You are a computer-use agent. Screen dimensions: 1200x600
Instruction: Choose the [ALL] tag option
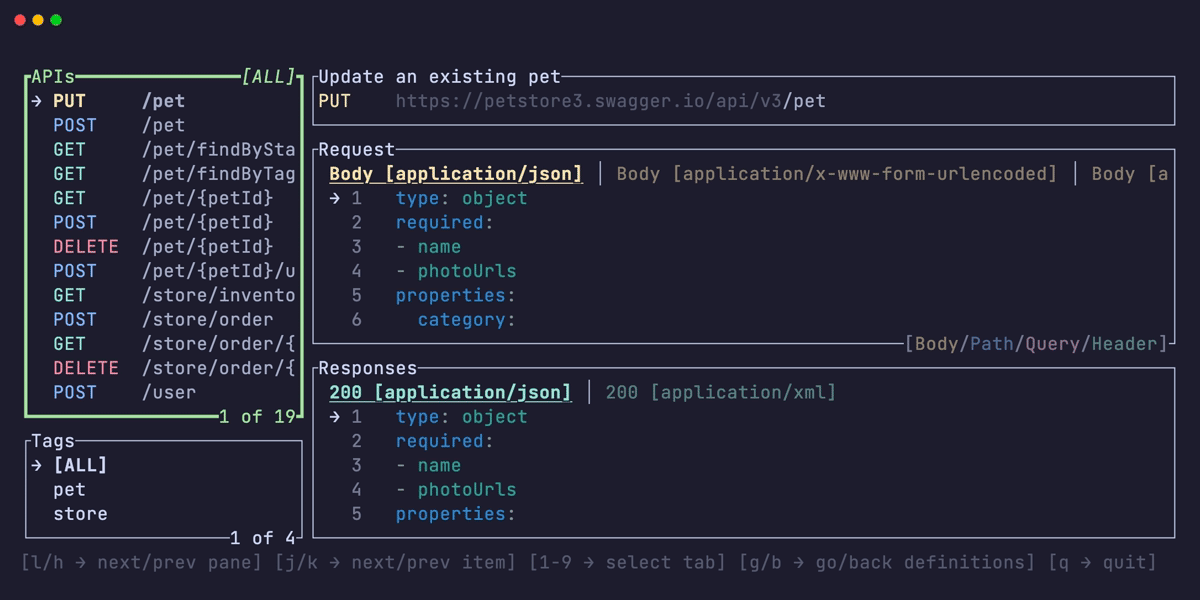[x=81, y=464]
